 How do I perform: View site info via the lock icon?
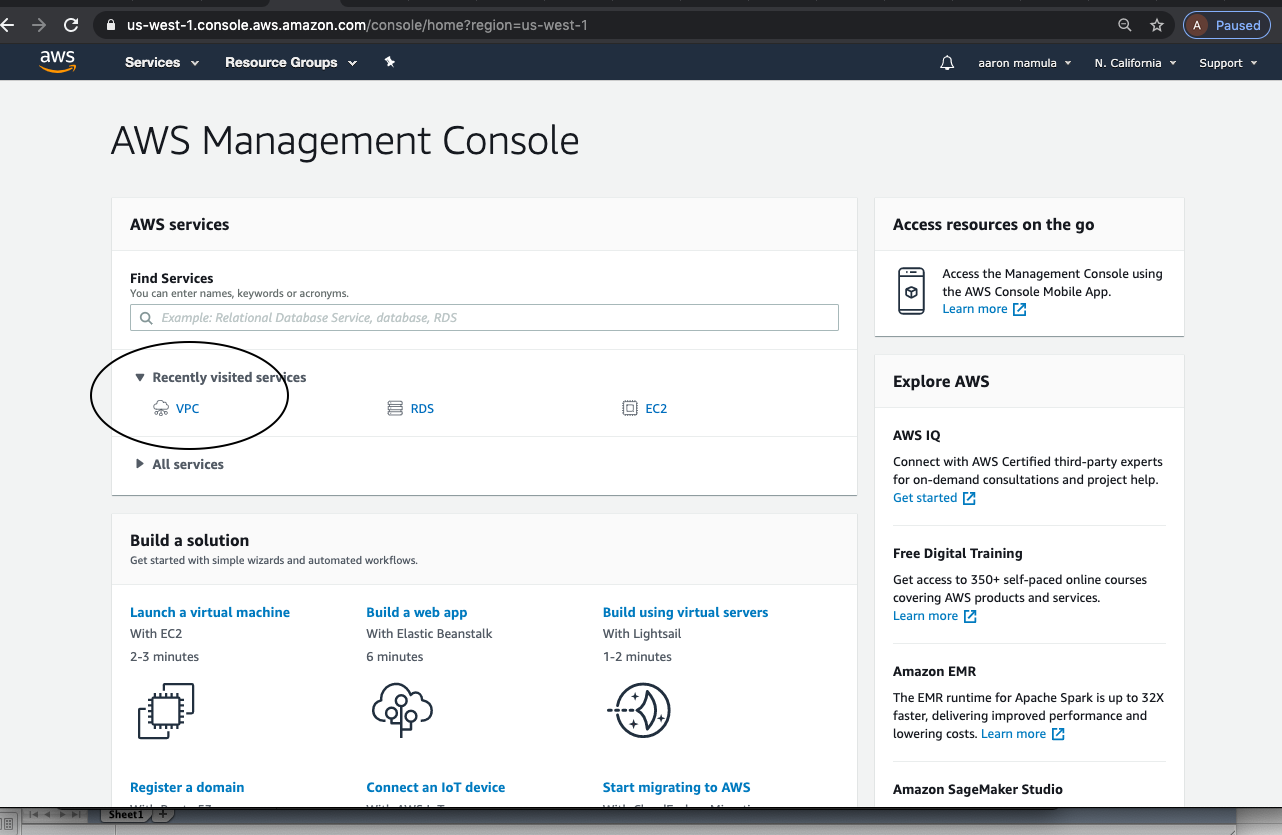tap(109, 25)
